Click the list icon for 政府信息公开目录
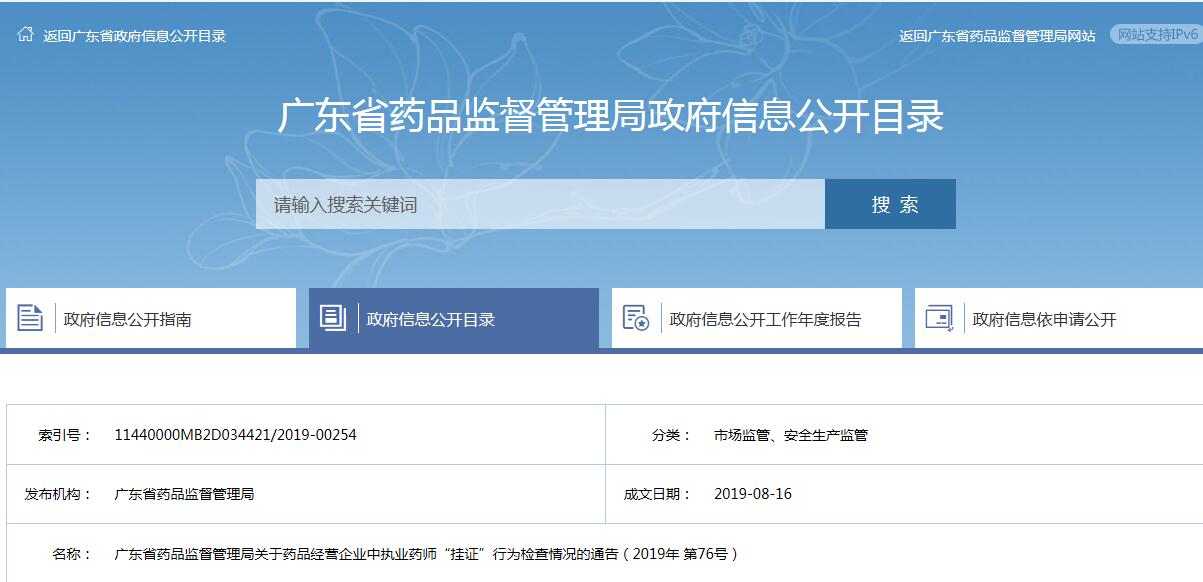This screenshot has height=582, width=1203. coord(332,318)
